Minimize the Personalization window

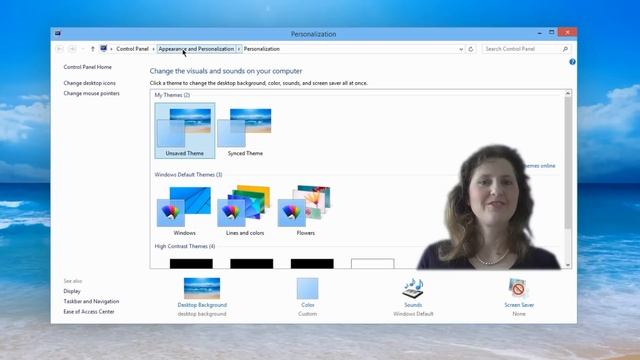[x=540, y=33]
